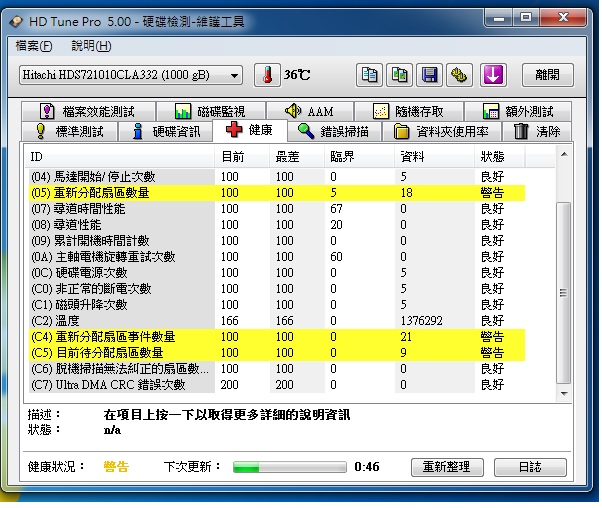The height and width of the screenshot is (508, 602).
Task: Select row (0C) 硬碟電源次數
Action: pos(277,273)
